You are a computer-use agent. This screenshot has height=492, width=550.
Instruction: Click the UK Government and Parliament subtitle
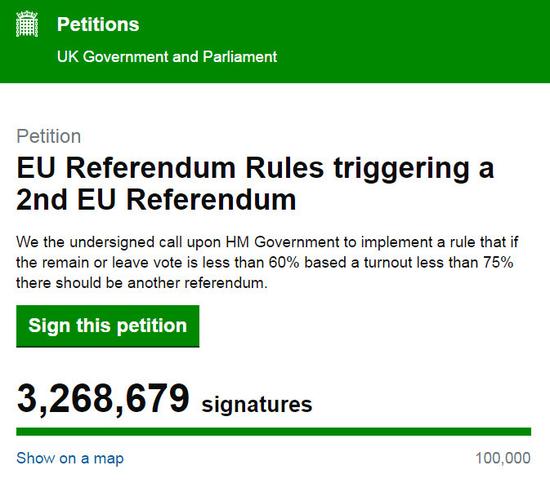point(167,57)
